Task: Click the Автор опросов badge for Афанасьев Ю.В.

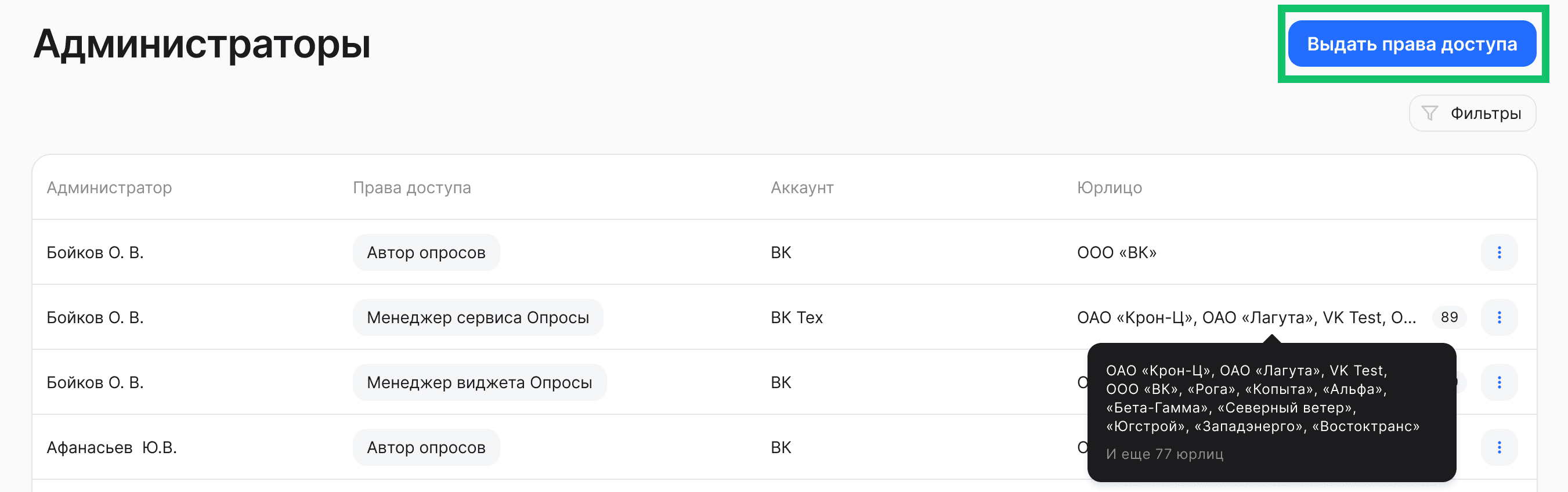Action: 426,447
